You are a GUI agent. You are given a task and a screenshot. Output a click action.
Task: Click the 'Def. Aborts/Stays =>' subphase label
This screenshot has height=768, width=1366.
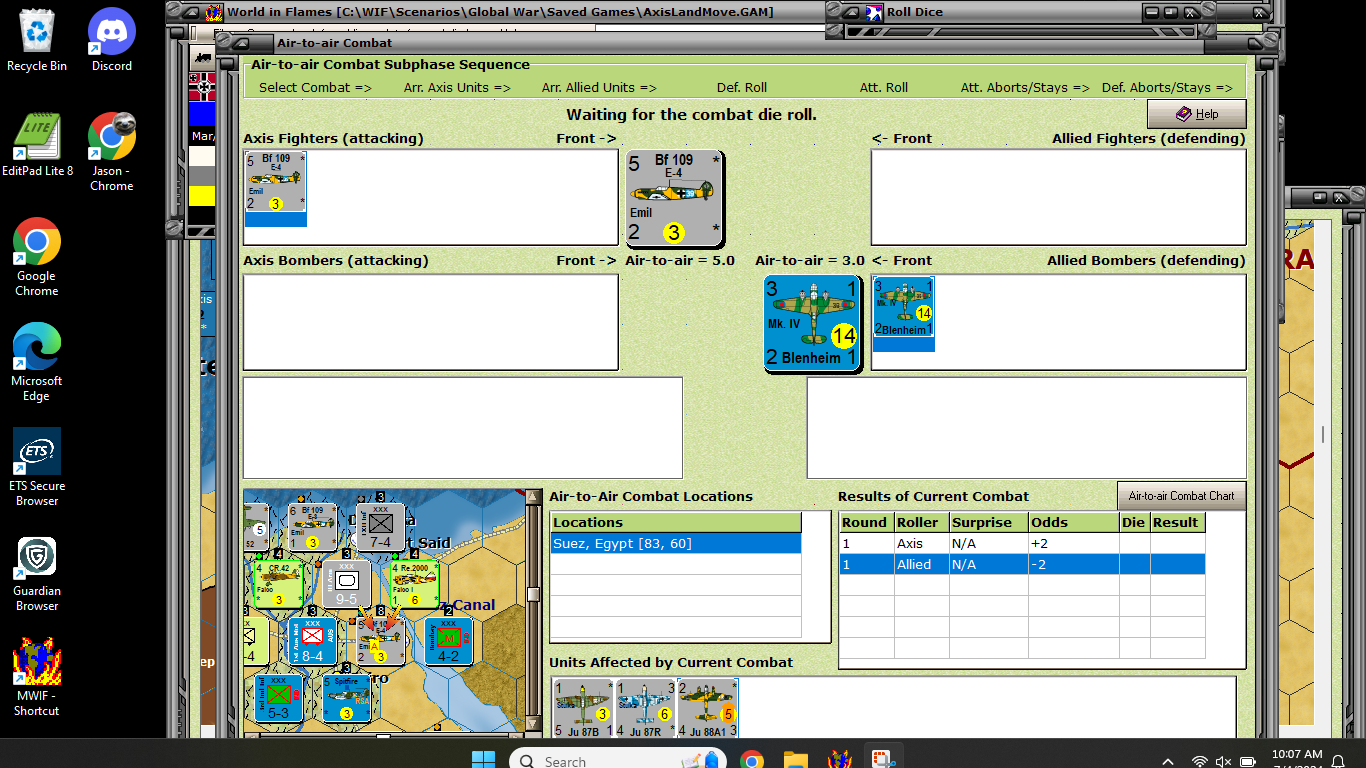coord(1167,87)
